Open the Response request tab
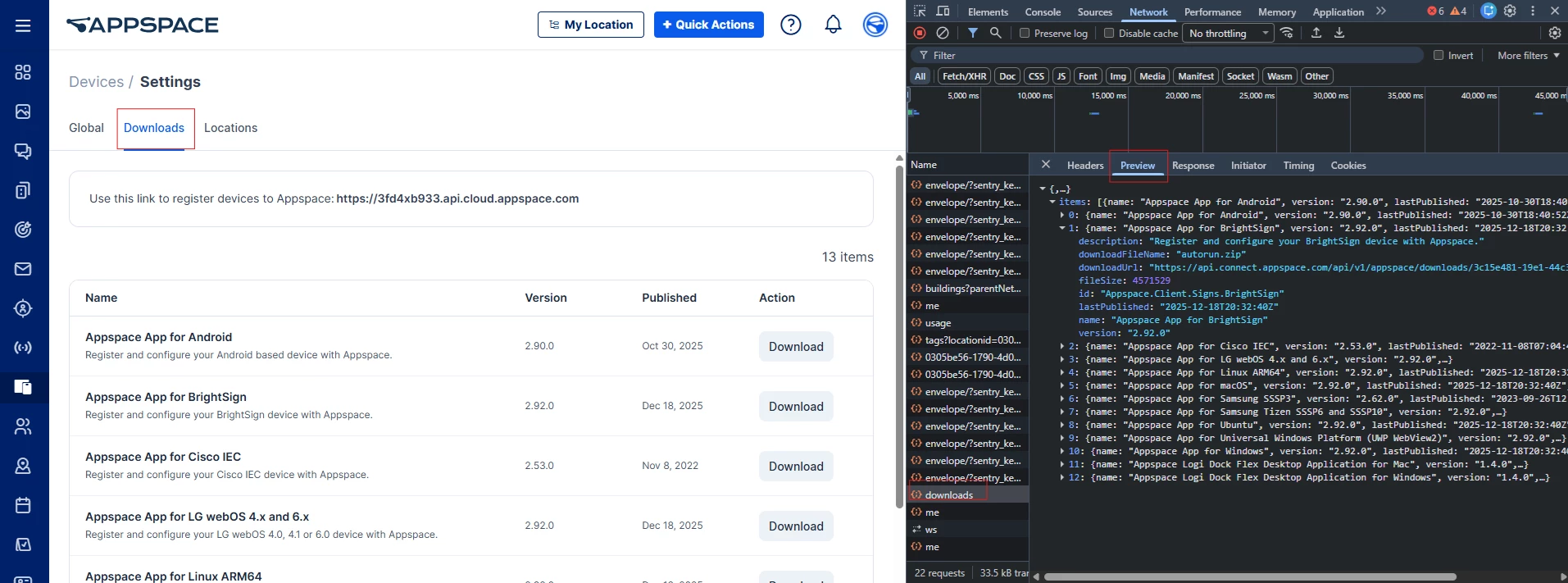 [x=1193, y=165]
